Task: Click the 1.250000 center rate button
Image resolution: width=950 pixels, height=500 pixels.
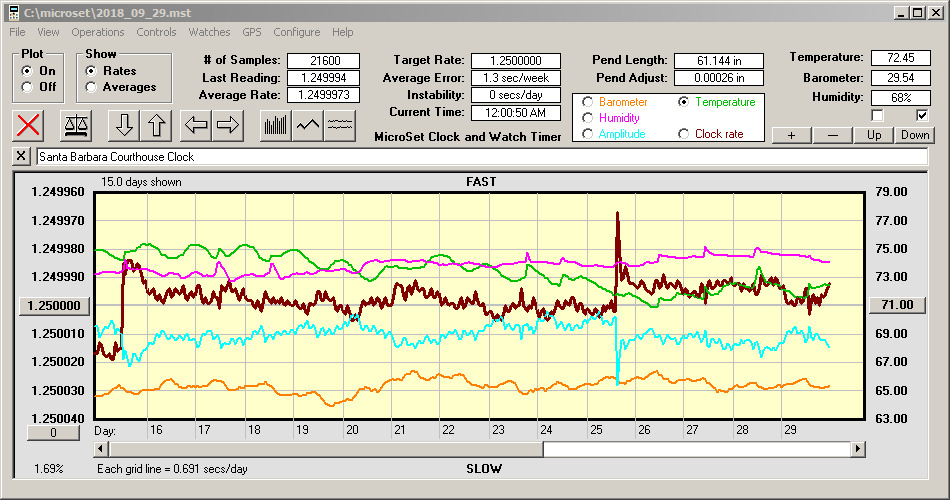Action: click(54, 305)
